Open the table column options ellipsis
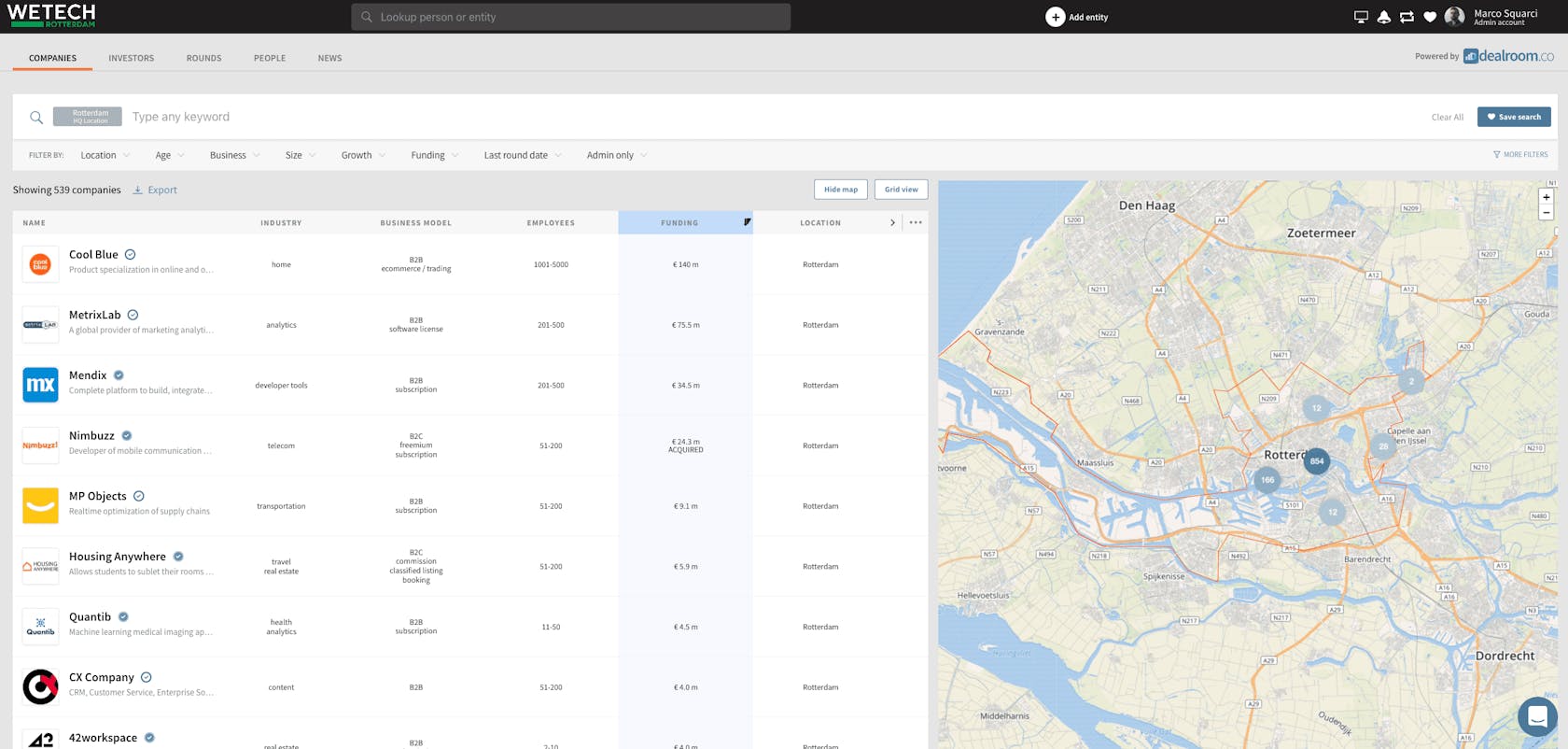 pyautogui.click(x=916, y=222)
